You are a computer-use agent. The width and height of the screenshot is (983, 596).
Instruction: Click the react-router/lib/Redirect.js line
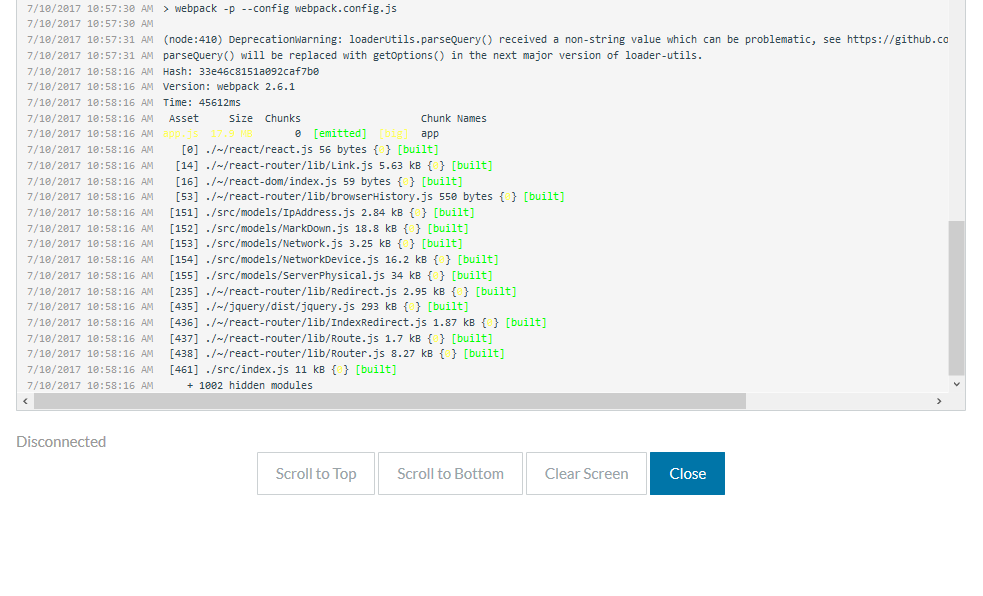[x=343, y=291]
